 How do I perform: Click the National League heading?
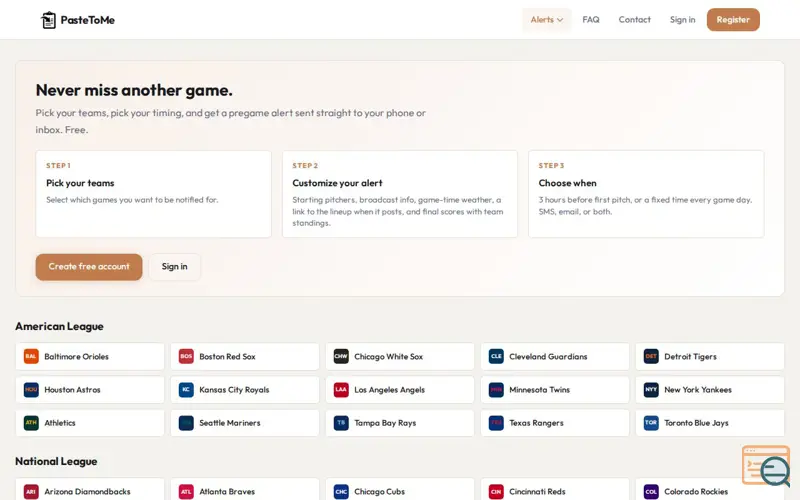[56, 461]
